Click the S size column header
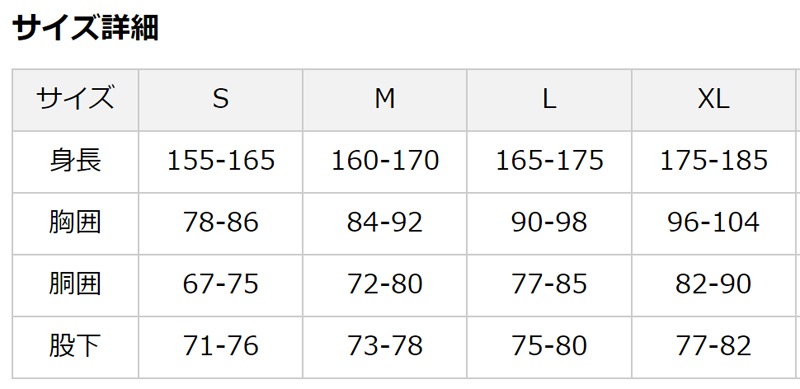Viewport: 800px width, 389px height. [x=220, y=100]
